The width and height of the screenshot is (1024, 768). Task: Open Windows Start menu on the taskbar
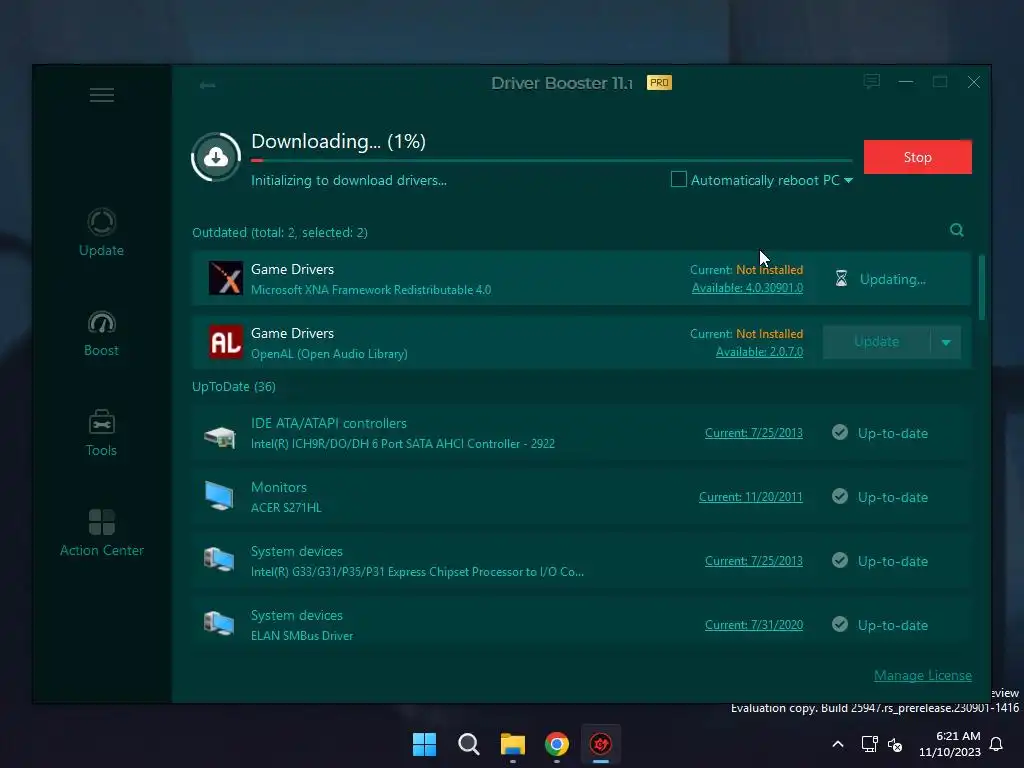point(424,744)
